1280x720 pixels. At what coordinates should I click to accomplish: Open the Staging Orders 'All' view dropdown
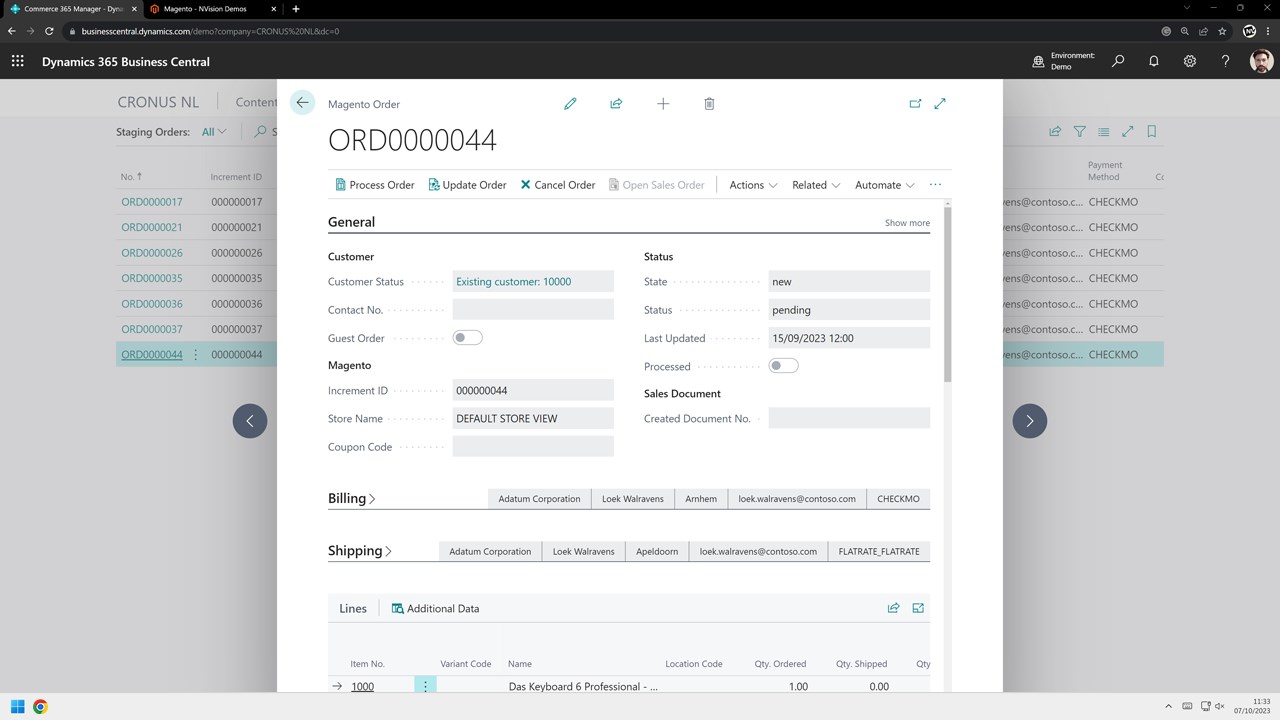click(x=214, y=131)
